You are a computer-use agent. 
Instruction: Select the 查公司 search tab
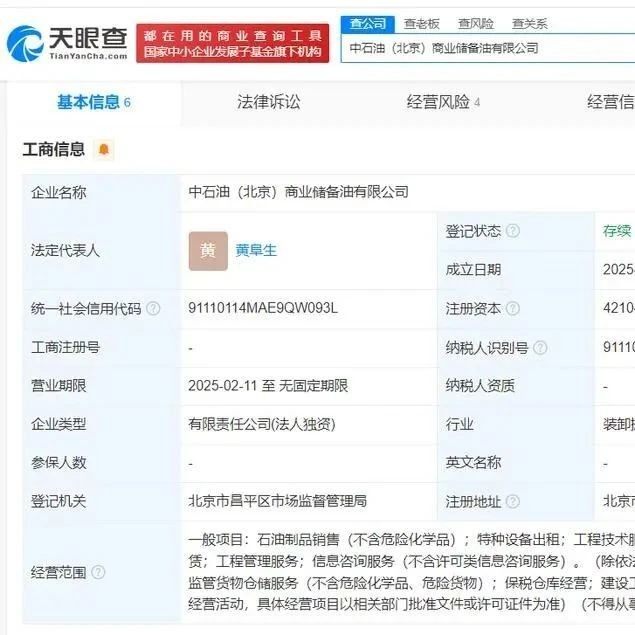(x=368, y=24)
